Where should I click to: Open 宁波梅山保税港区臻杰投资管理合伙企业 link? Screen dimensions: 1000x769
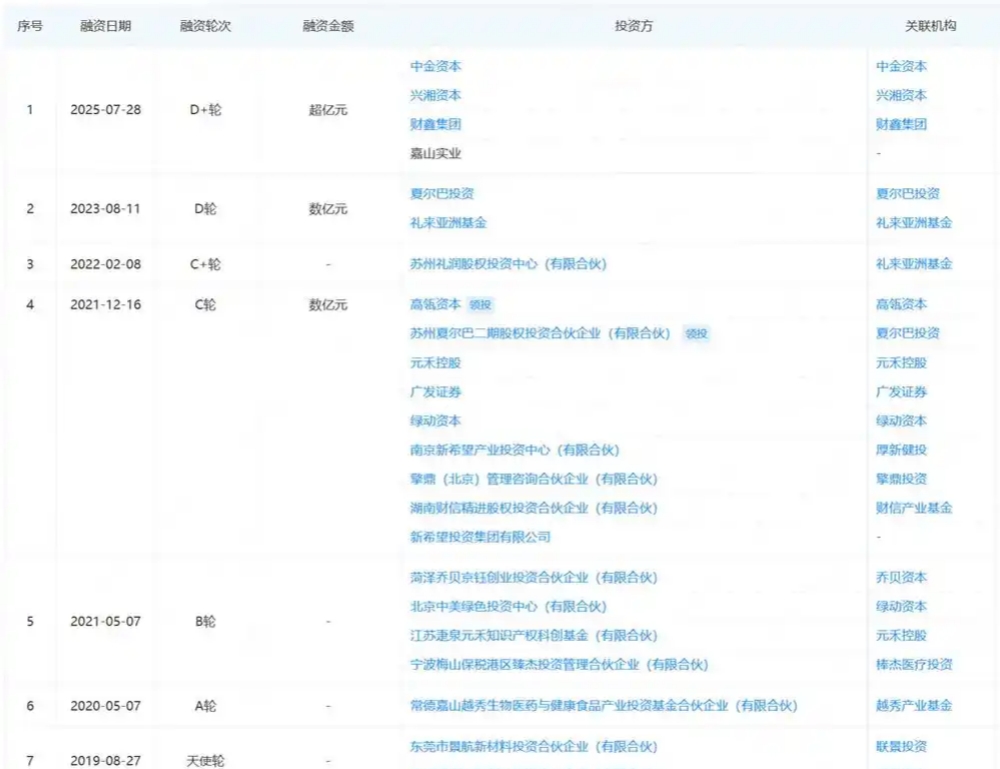coord(559,664)
